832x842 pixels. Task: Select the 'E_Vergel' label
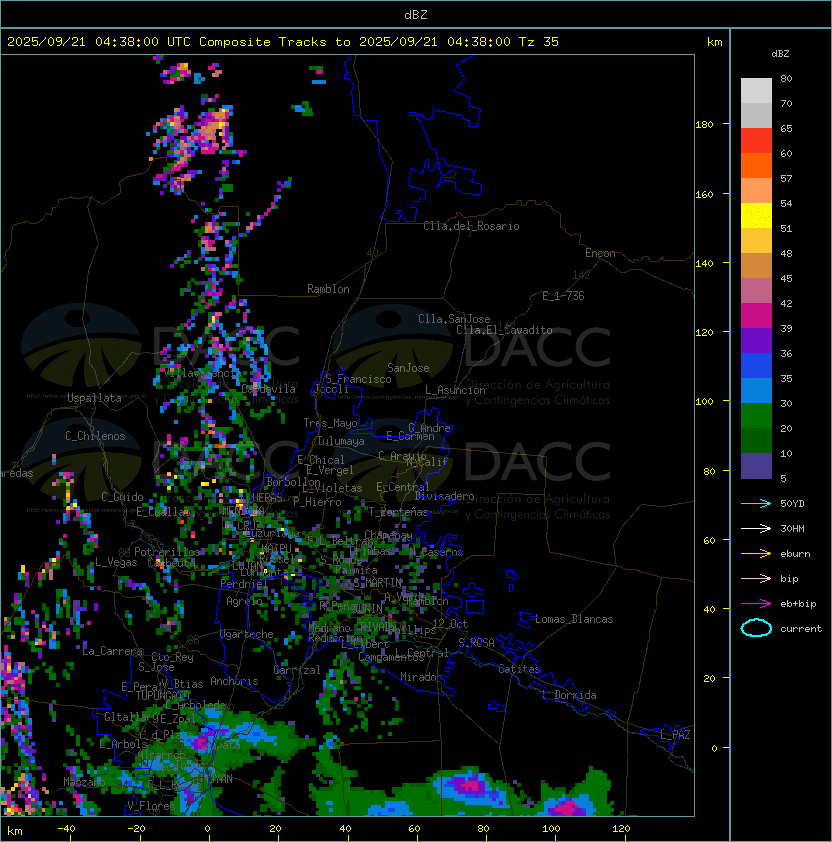[x=330, y=470]
